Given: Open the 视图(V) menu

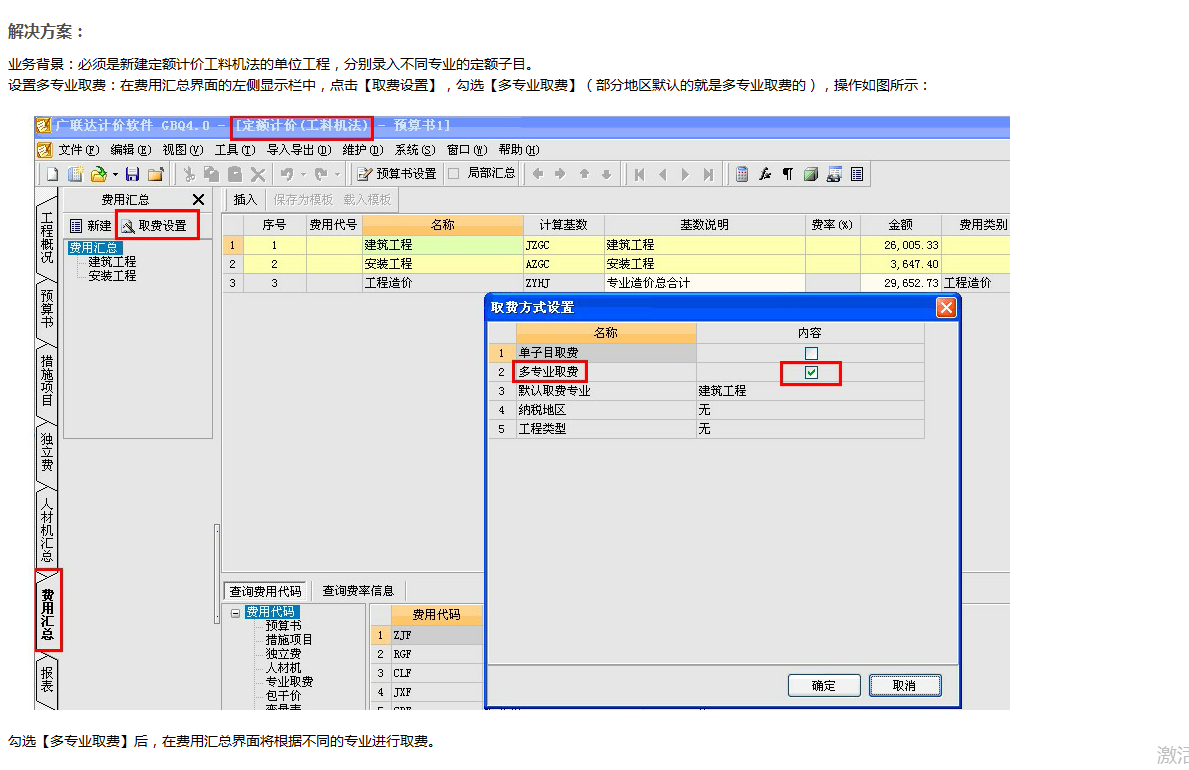Looking at the screenshot, I should pyautogui.click(x=183, y=150).
